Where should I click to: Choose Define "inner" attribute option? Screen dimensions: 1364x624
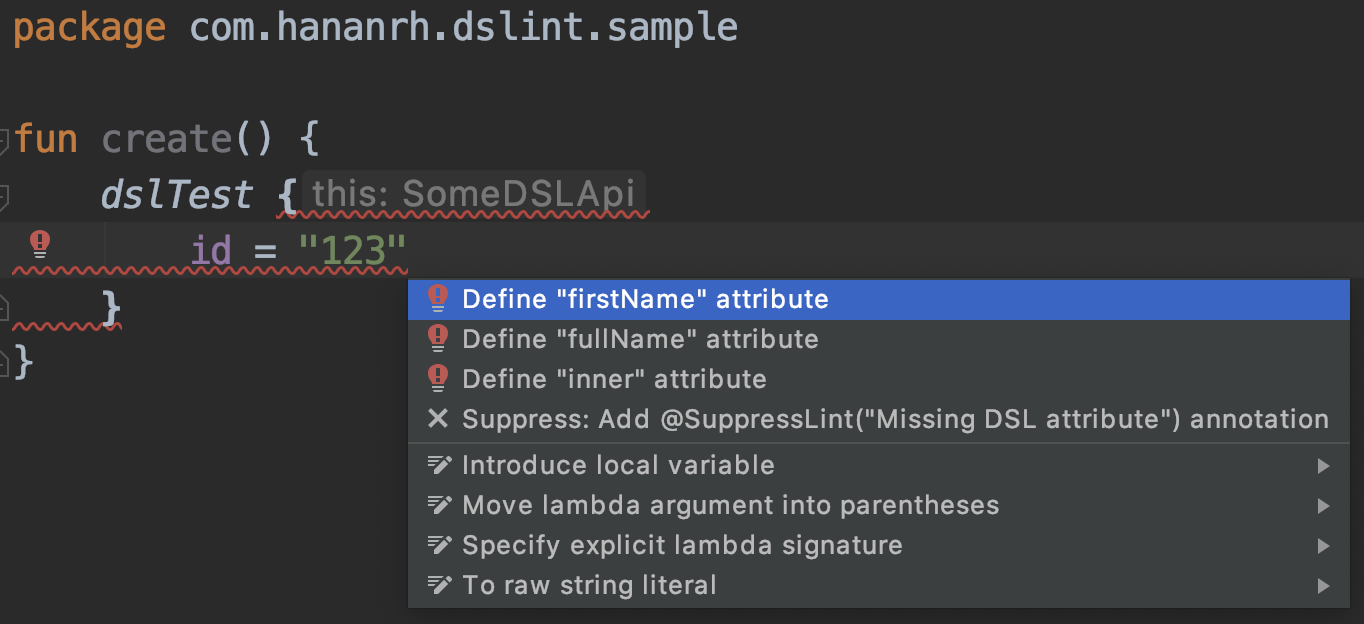879,379
